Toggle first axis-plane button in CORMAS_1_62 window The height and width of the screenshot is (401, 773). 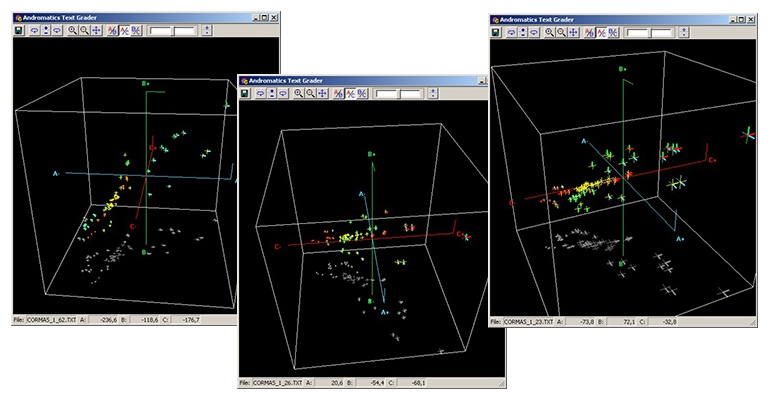point(113,31)
